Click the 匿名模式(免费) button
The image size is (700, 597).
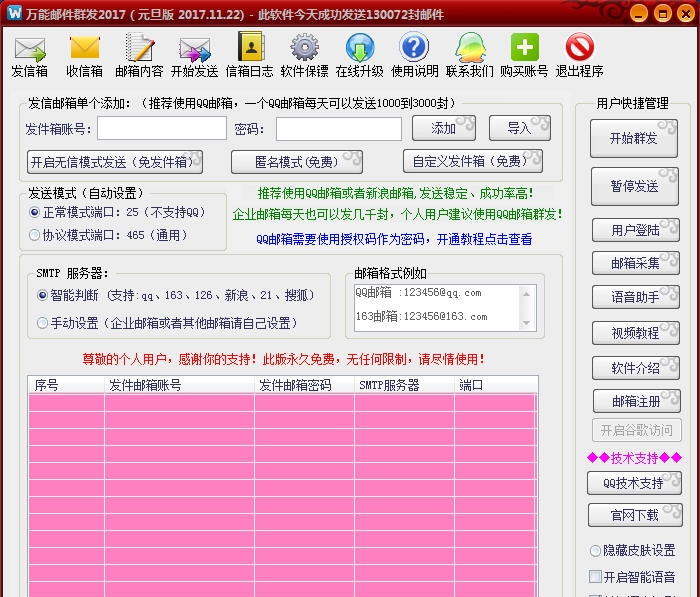296,162
